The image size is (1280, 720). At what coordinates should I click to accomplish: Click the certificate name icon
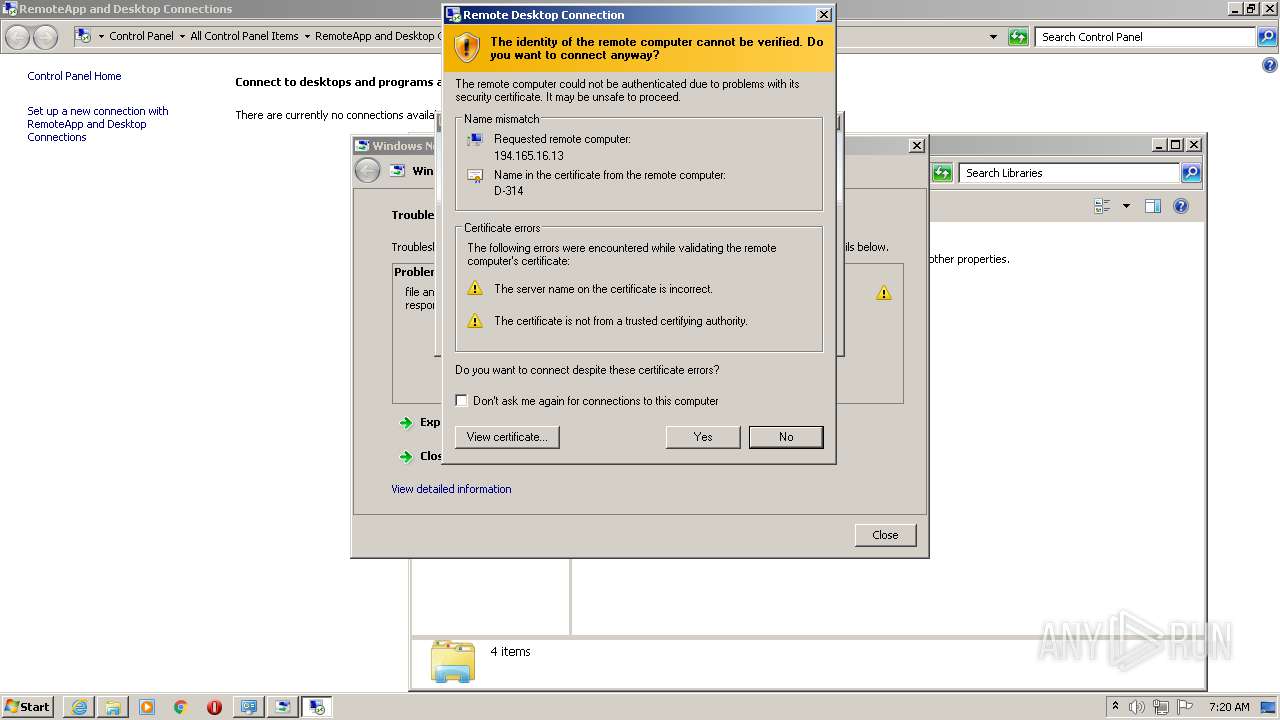(x=475, y=176)
